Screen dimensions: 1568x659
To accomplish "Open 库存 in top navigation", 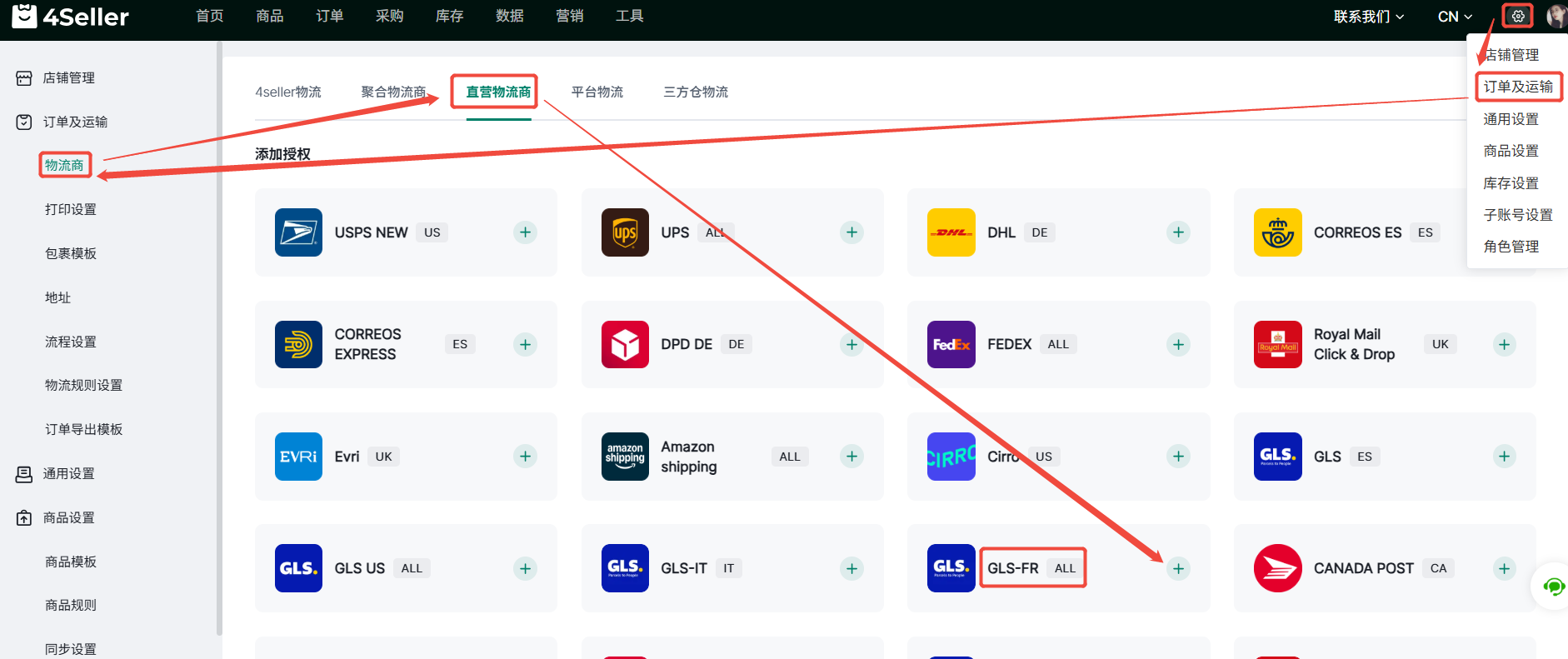I will (450, 16).
